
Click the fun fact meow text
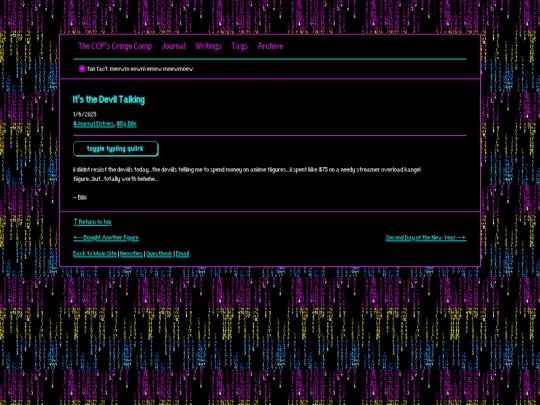tap(140, 69)
